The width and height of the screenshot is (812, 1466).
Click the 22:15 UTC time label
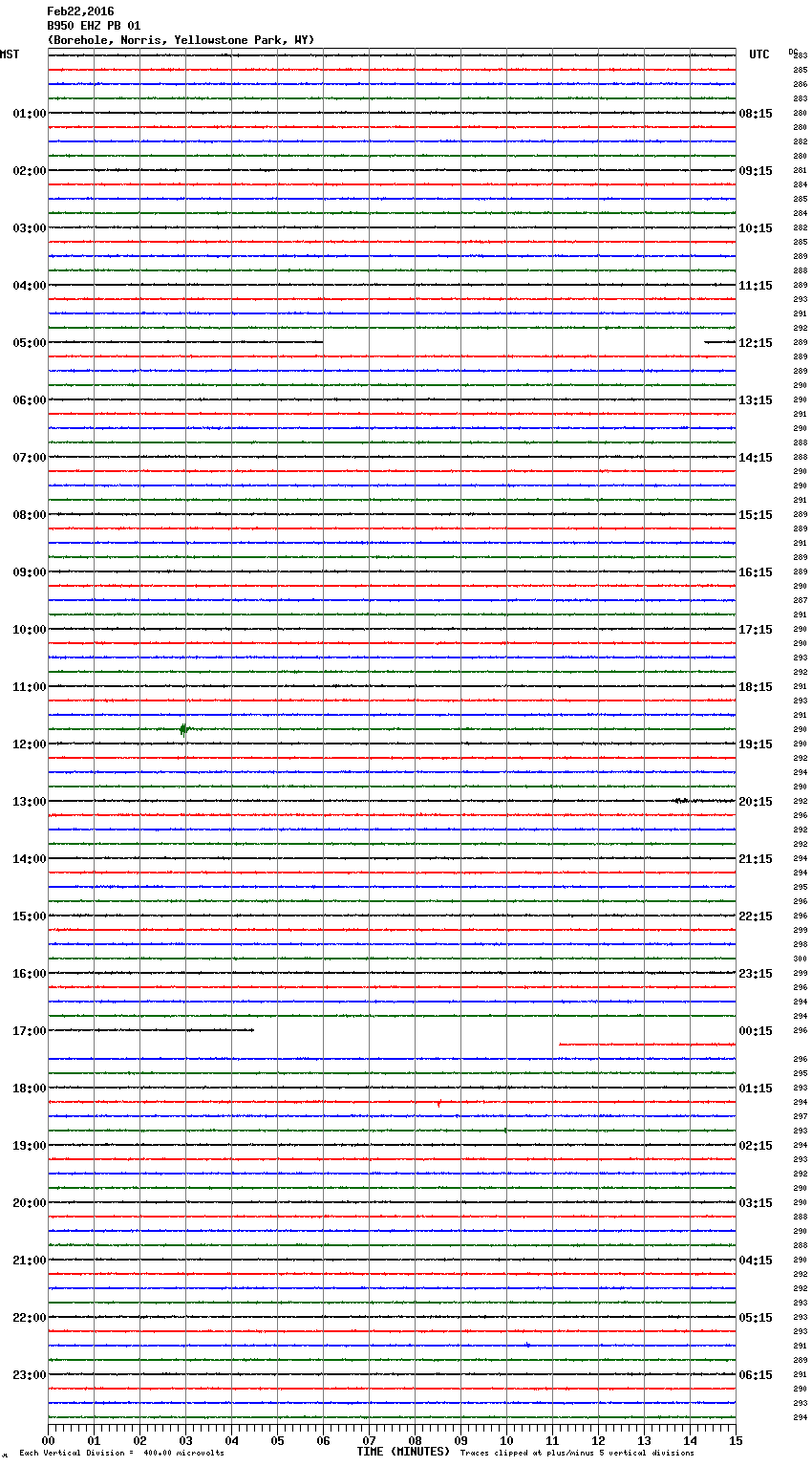coord(756,916)
